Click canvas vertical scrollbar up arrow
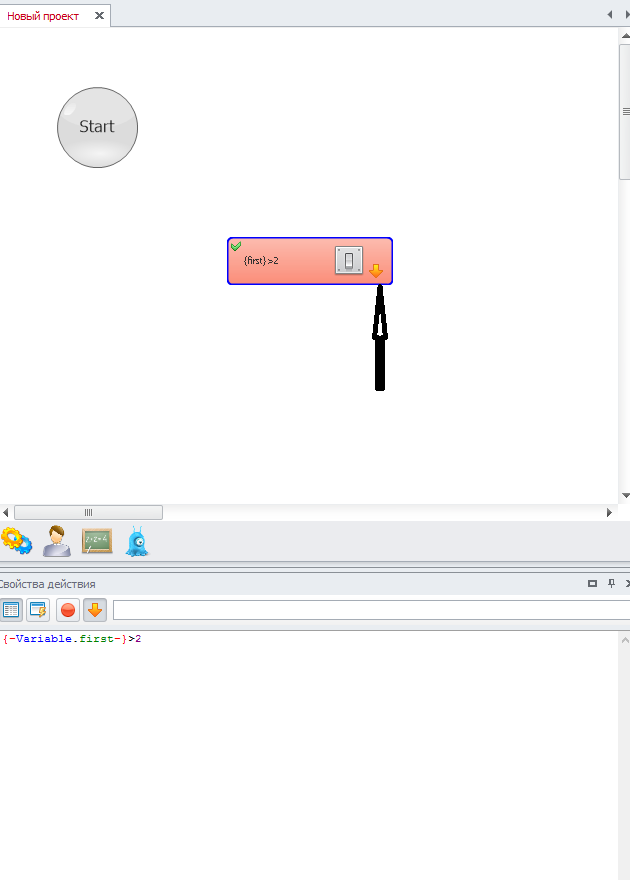The image size is (630, 880). 626,36
